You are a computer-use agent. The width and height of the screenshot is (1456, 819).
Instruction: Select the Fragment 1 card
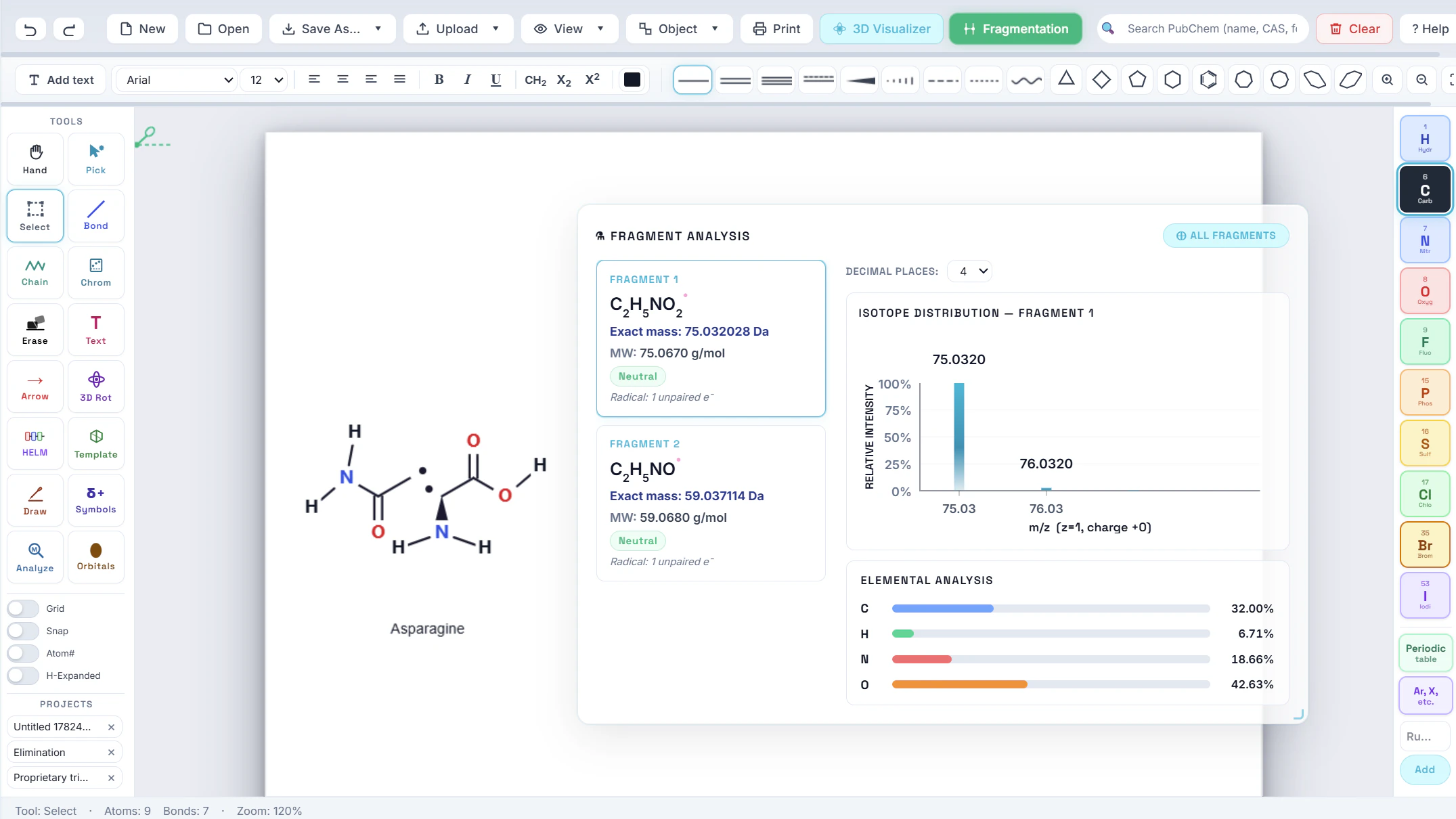[711, 338]
